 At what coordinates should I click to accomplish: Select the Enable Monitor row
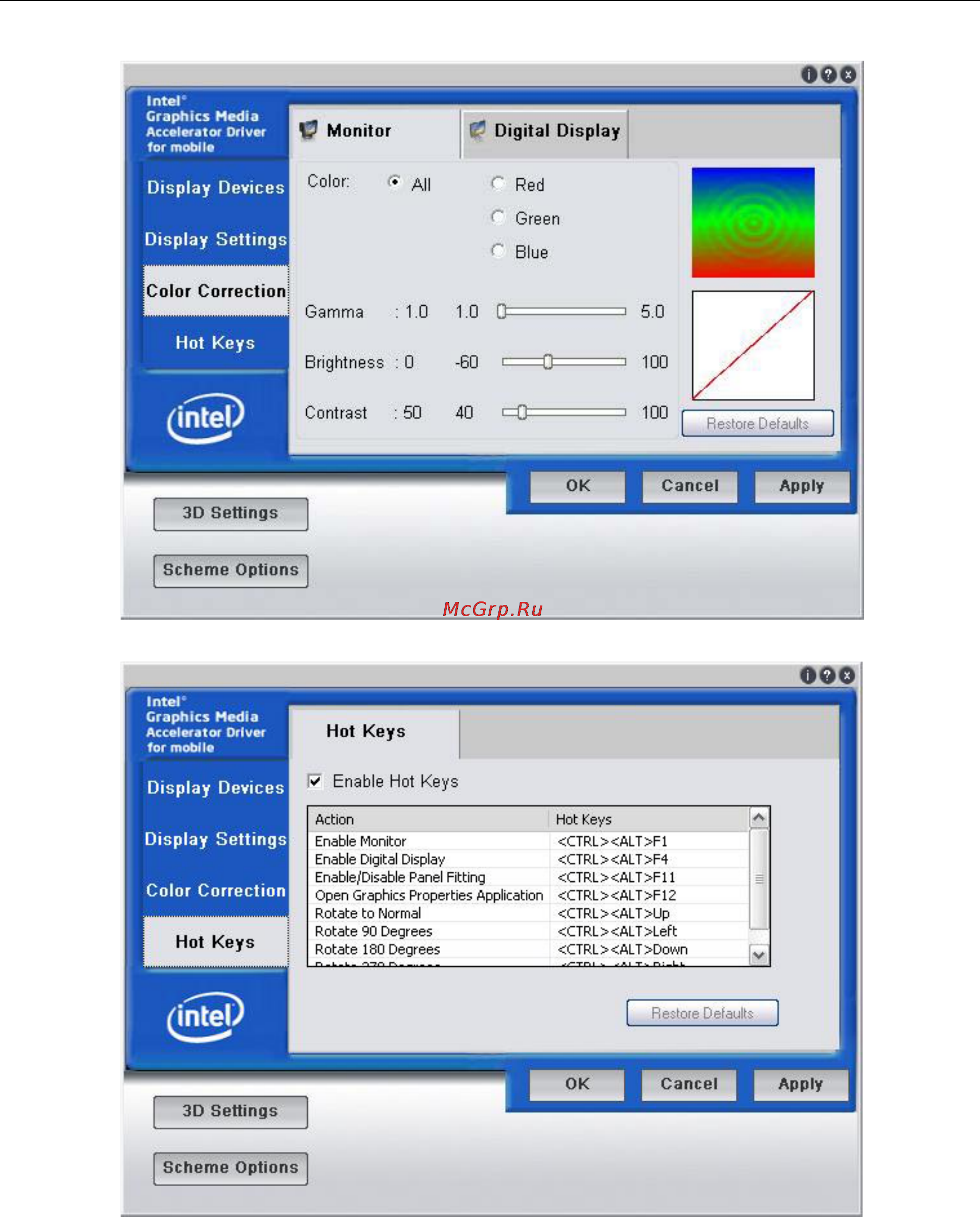[x=528, y=841]
